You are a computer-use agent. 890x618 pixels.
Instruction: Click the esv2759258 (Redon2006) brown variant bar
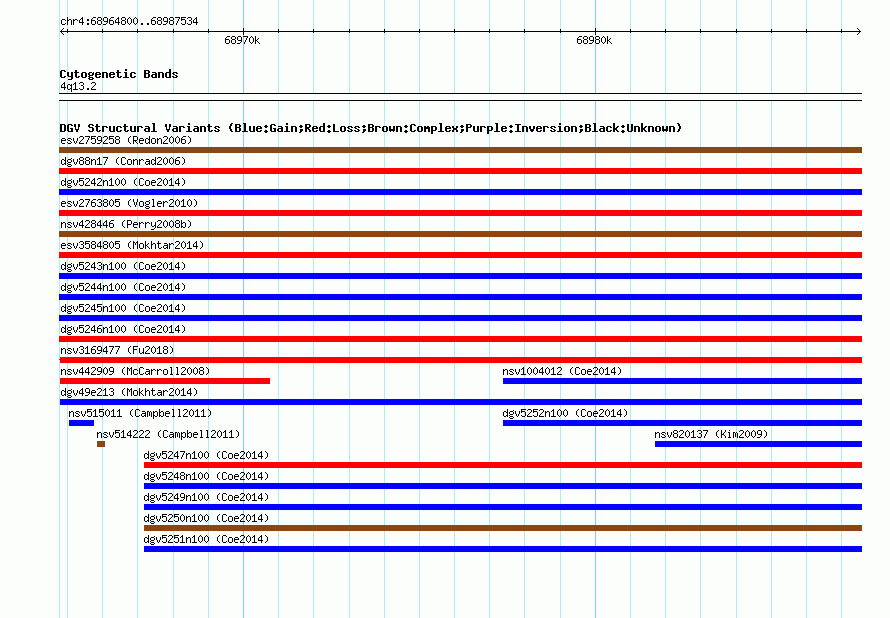(460, 150)
